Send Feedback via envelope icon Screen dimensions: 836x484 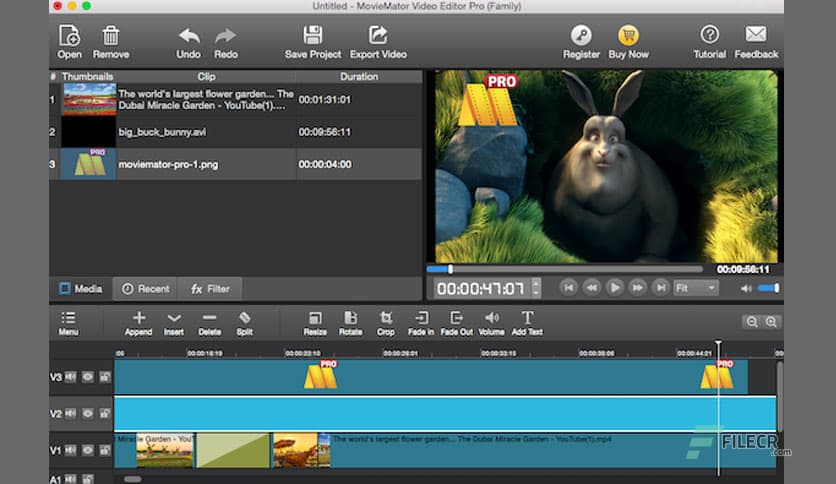point(756,42)
